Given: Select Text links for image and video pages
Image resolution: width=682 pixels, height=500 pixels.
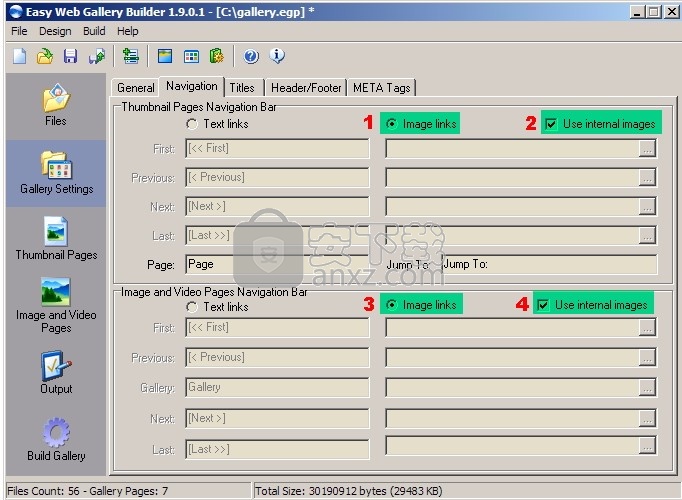Looking at the screenshot, I should 217,307.
